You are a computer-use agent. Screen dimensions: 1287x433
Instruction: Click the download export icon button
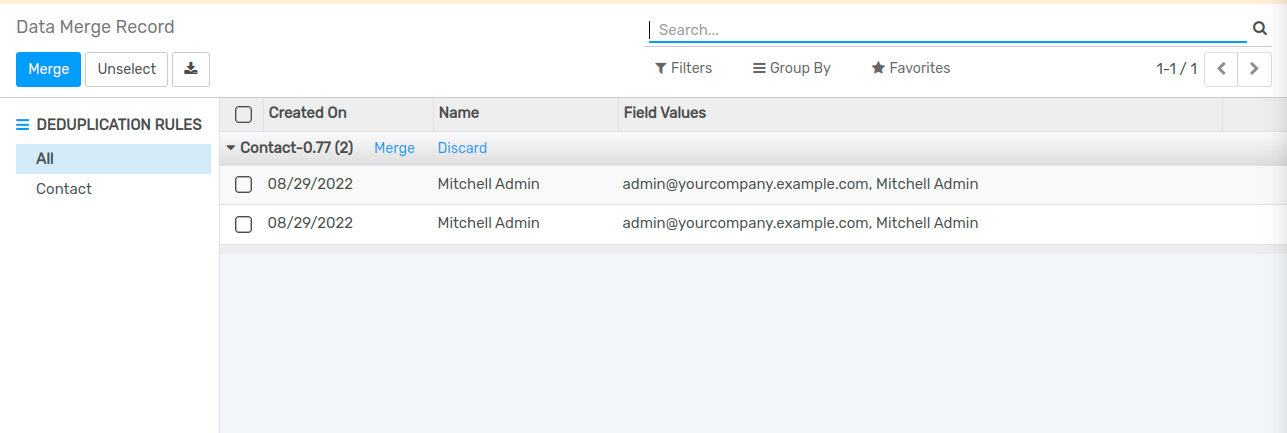pos(191,69)
